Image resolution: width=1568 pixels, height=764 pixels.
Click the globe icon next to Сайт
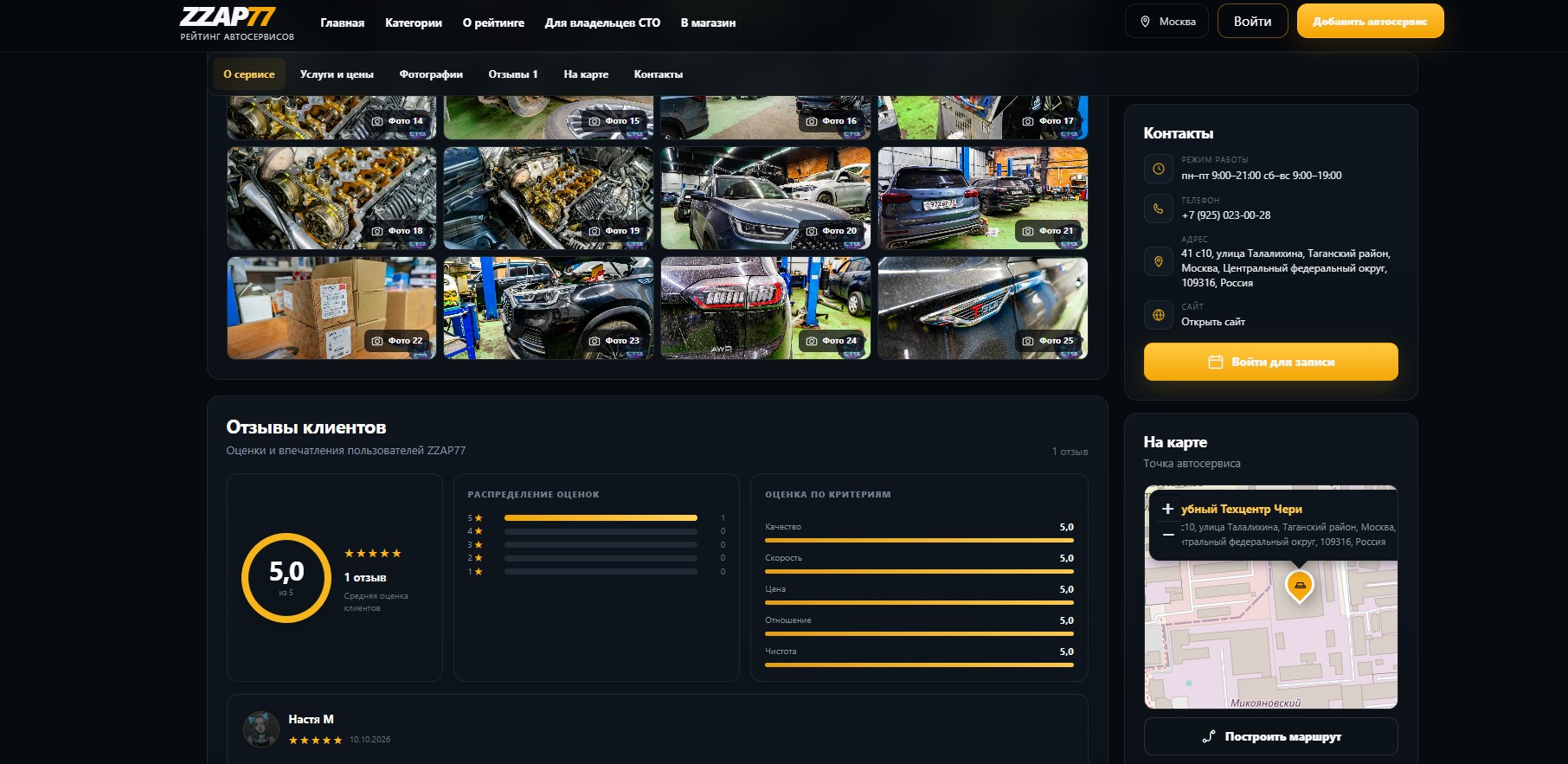1158,315
